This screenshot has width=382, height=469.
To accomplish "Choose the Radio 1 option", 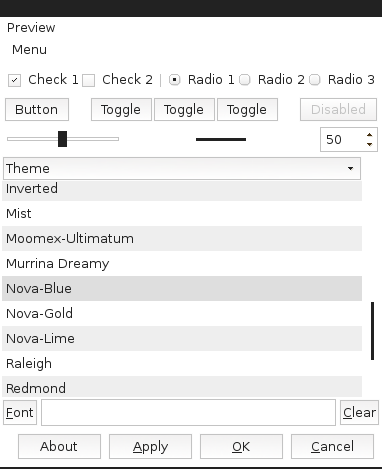I will click(x=174, y=80).
